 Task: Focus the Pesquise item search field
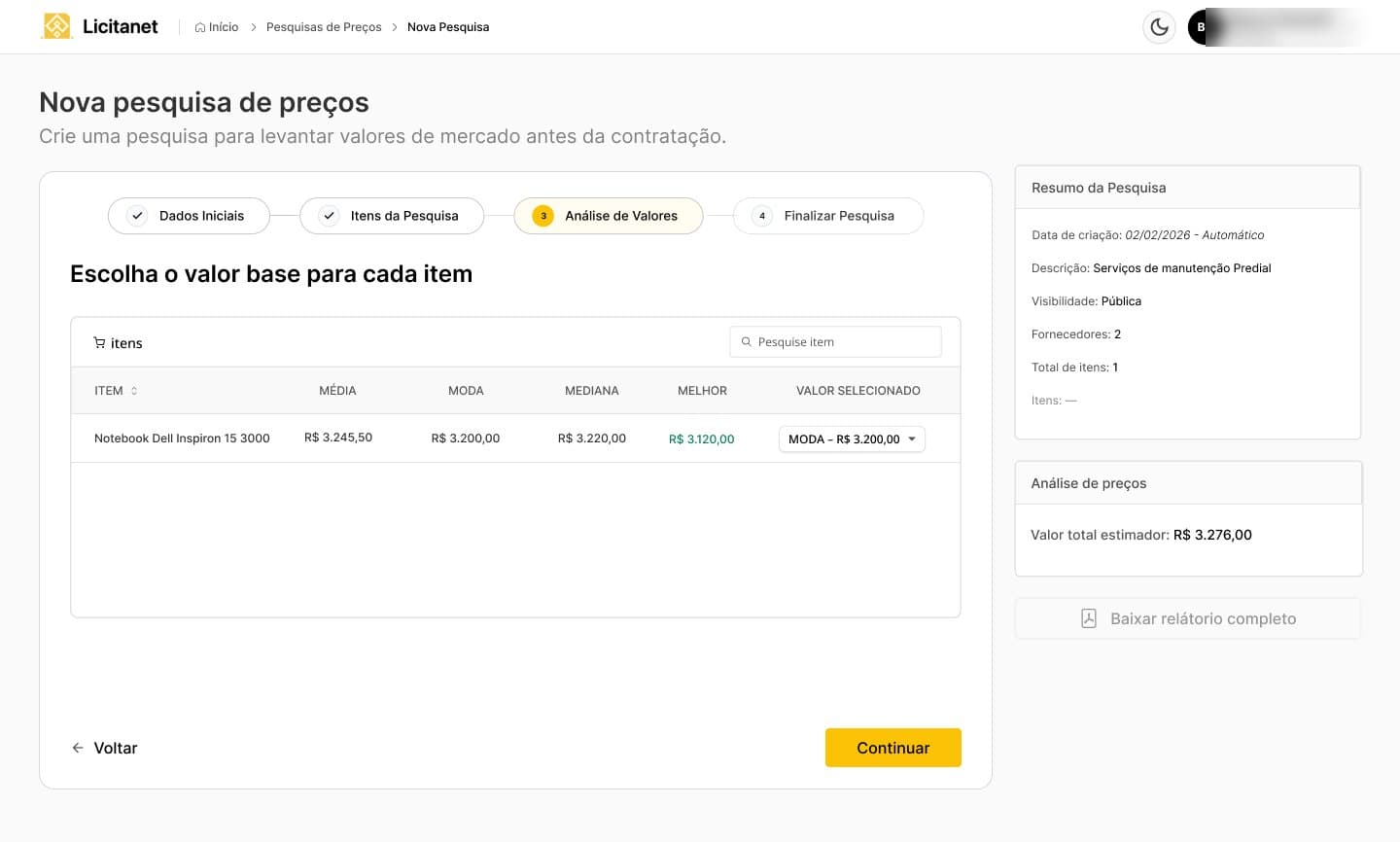pyautogui.click(x=836, y=342)
